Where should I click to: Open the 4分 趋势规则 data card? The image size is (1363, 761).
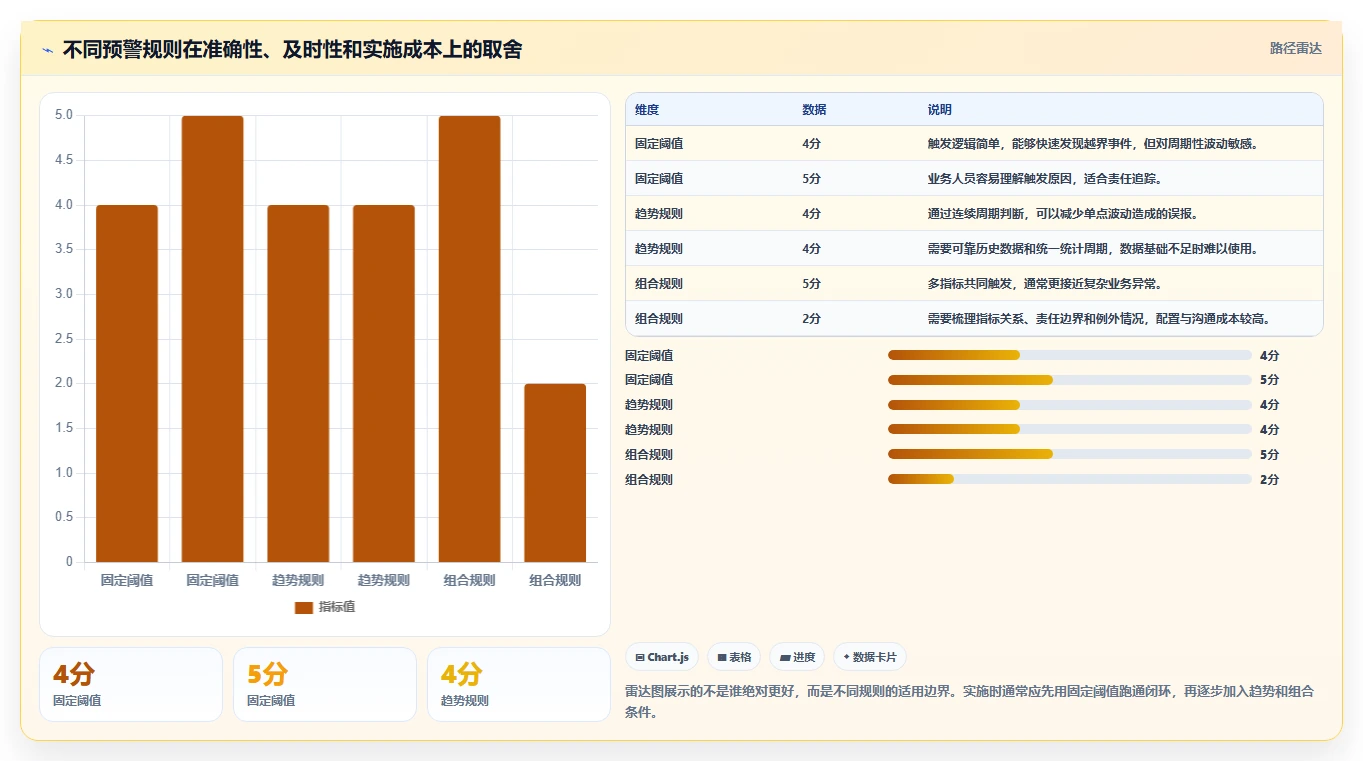519,684
